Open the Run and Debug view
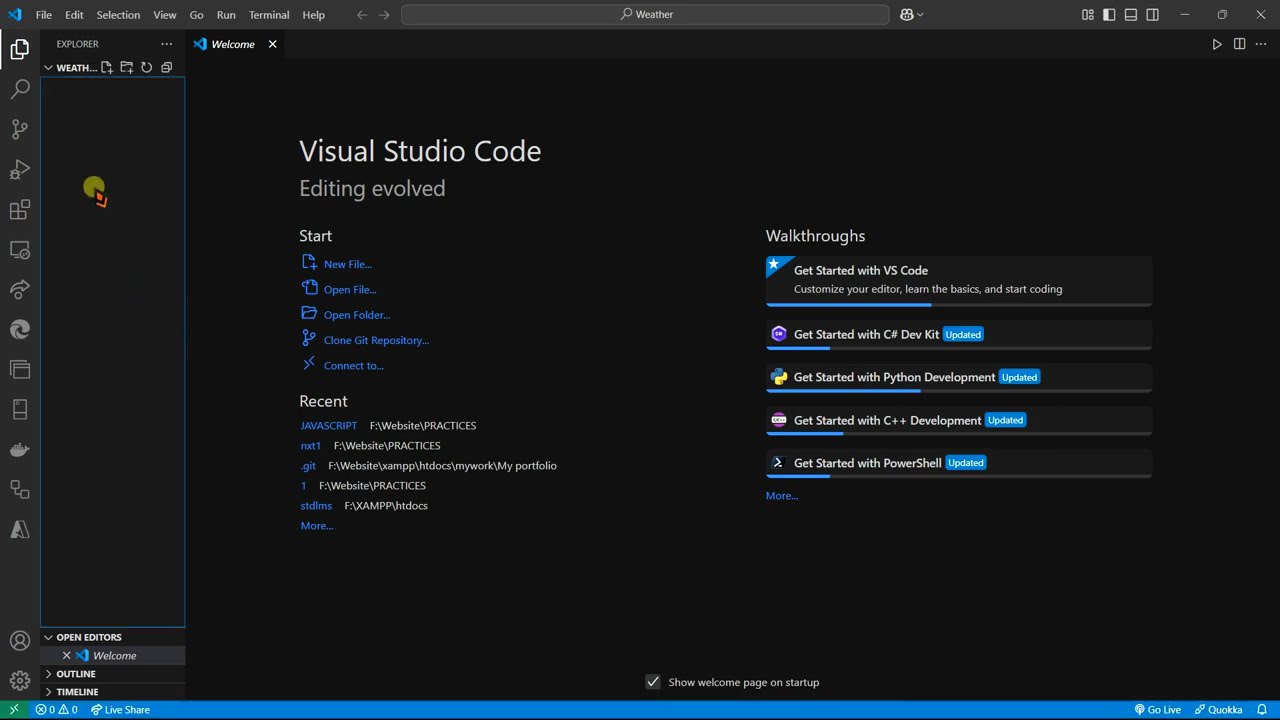This screenshot has width=1280, height=720. point(20,169)
